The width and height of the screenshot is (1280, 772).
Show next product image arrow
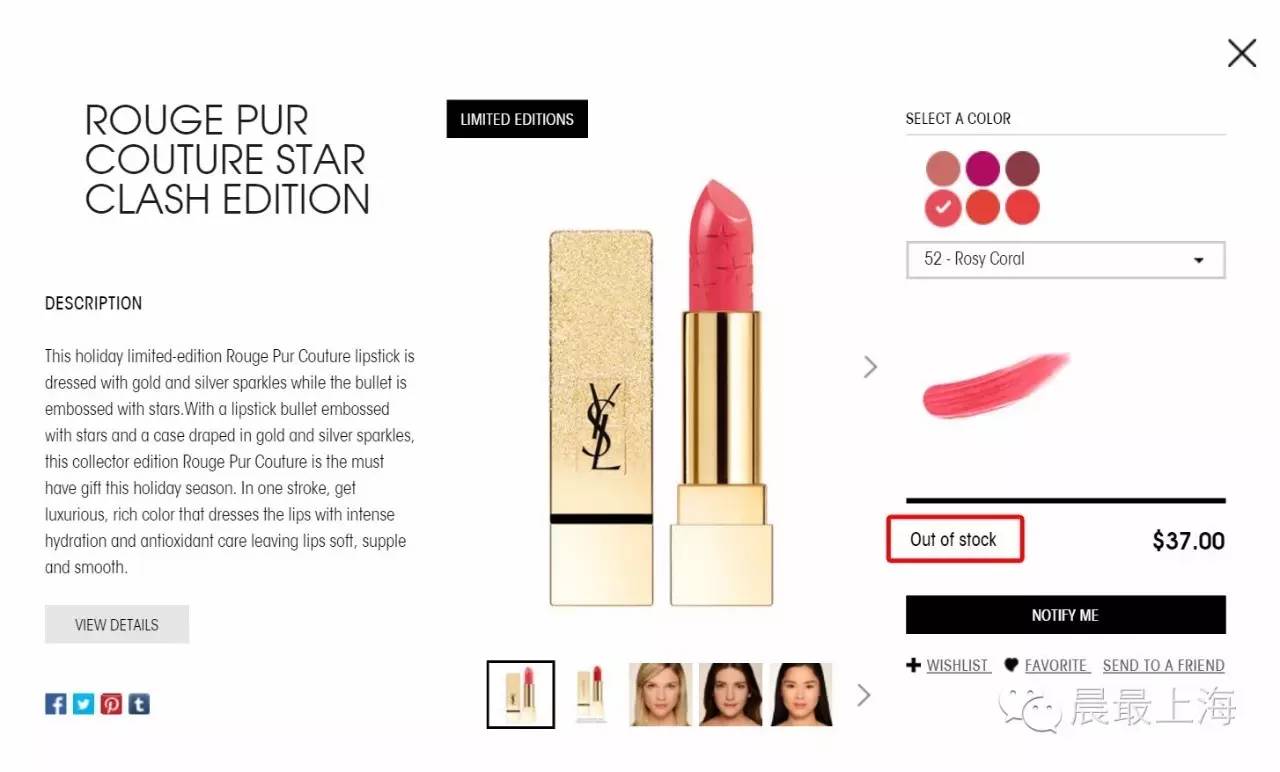click(870, 367)
